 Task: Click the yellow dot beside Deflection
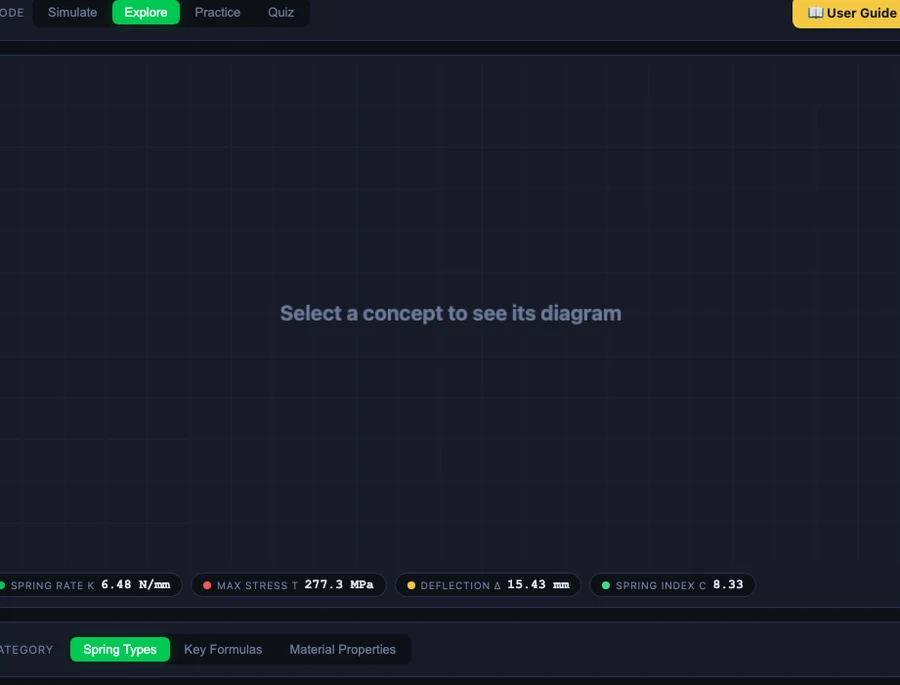[x=411, y=586]
